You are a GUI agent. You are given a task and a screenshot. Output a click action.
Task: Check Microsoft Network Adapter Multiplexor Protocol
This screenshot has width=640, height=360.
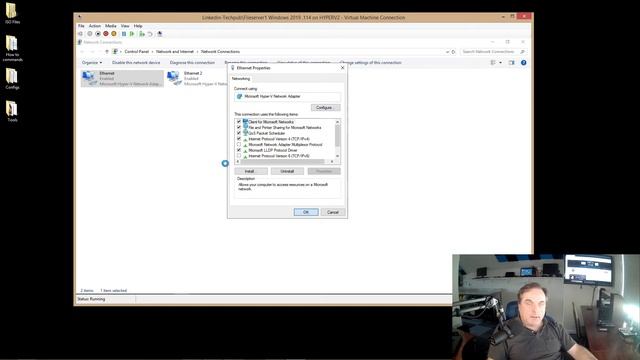pos(239,144)
